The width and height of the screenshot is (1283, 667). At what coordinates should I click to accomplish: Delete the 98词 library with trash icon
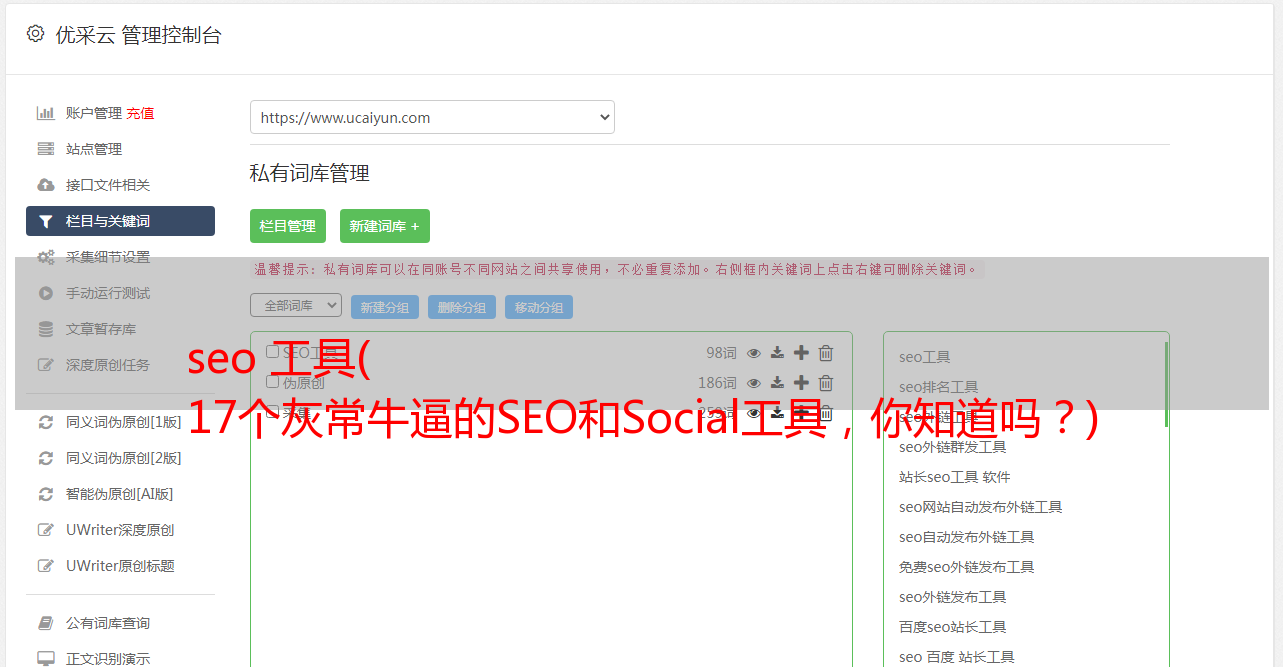point(826,353)
